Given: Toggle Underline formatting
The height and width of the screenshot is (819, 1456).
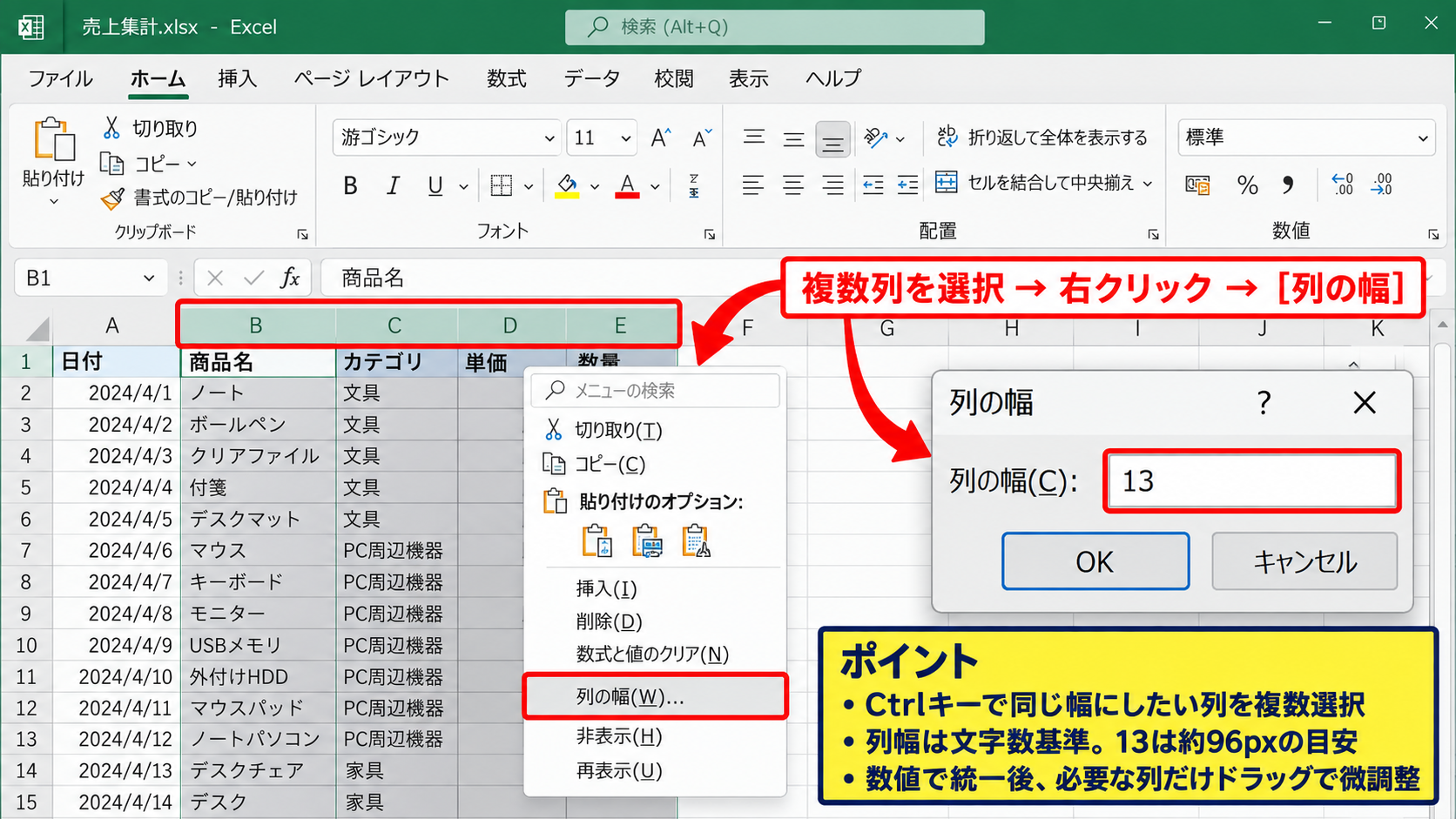Looking at the screenshot, I should click(x=435, y=185).
